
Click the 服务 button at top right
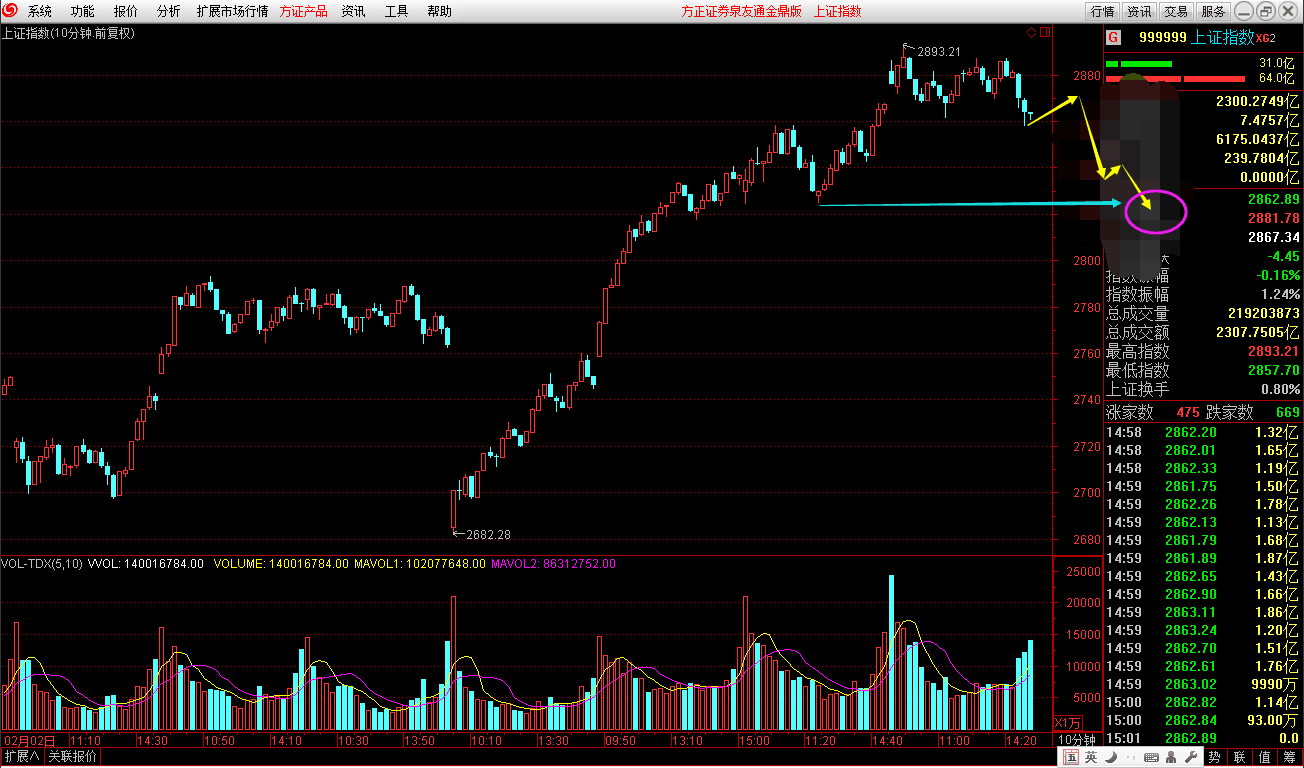click(x=1213, y=12)
